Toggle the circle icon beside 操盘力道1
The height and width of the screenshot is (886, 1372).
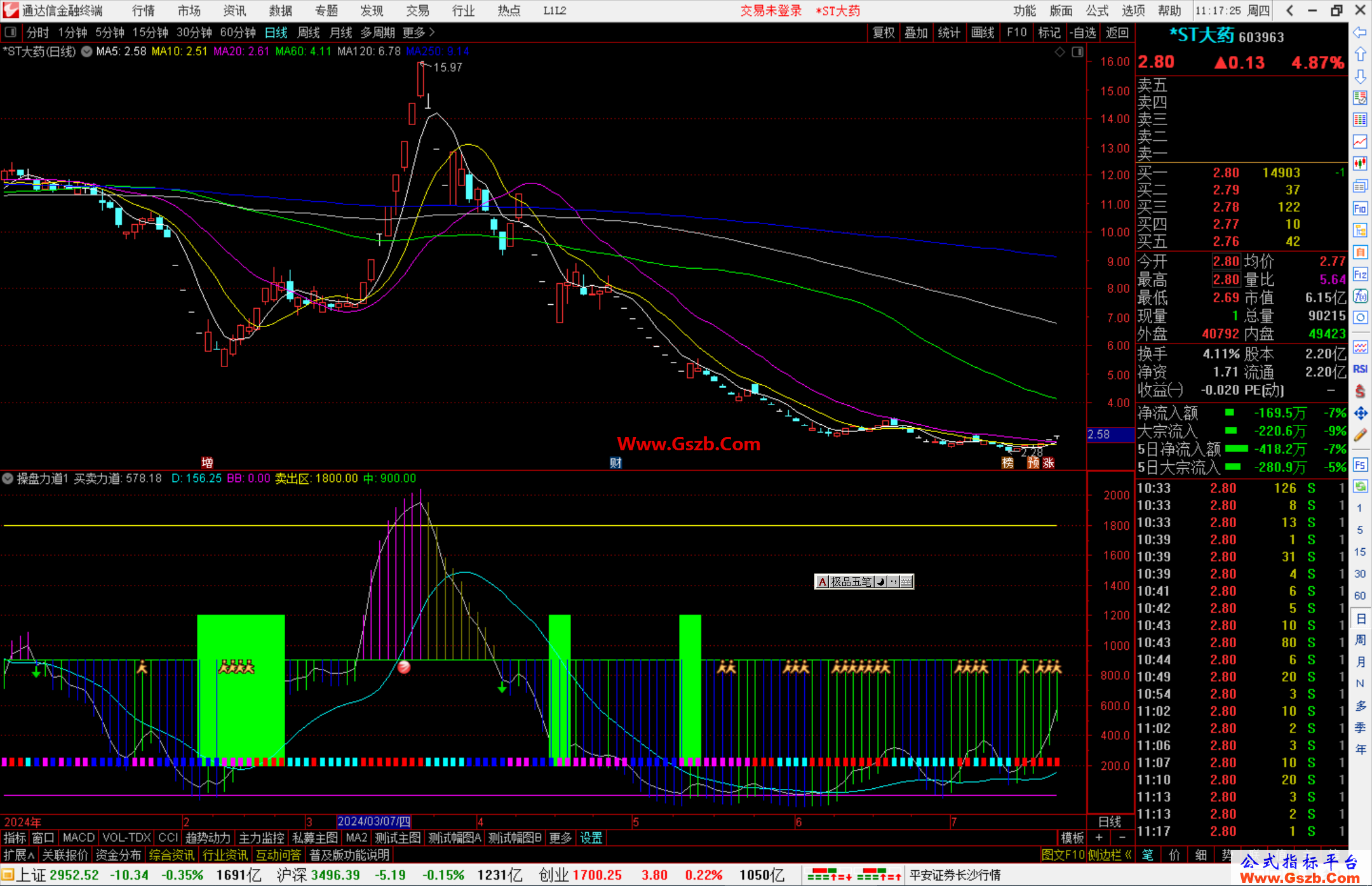(x=8, y=478)
